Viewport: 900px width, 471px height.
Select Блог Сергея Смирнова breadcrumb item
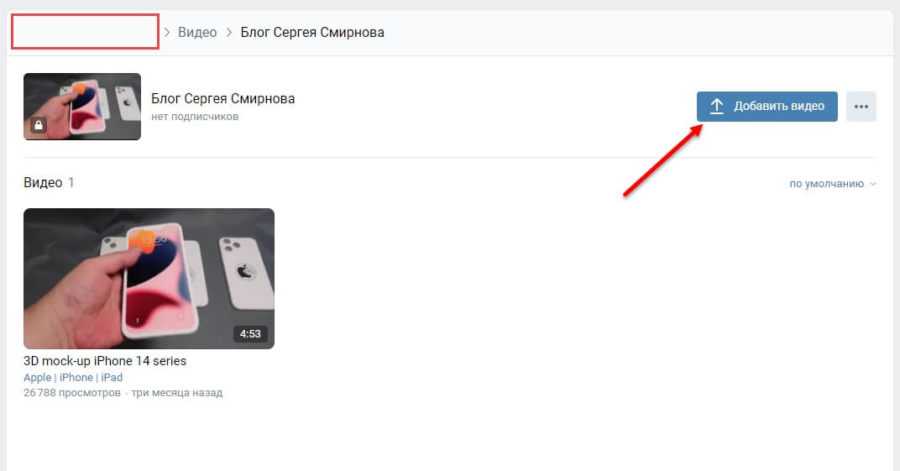point(312,32)
